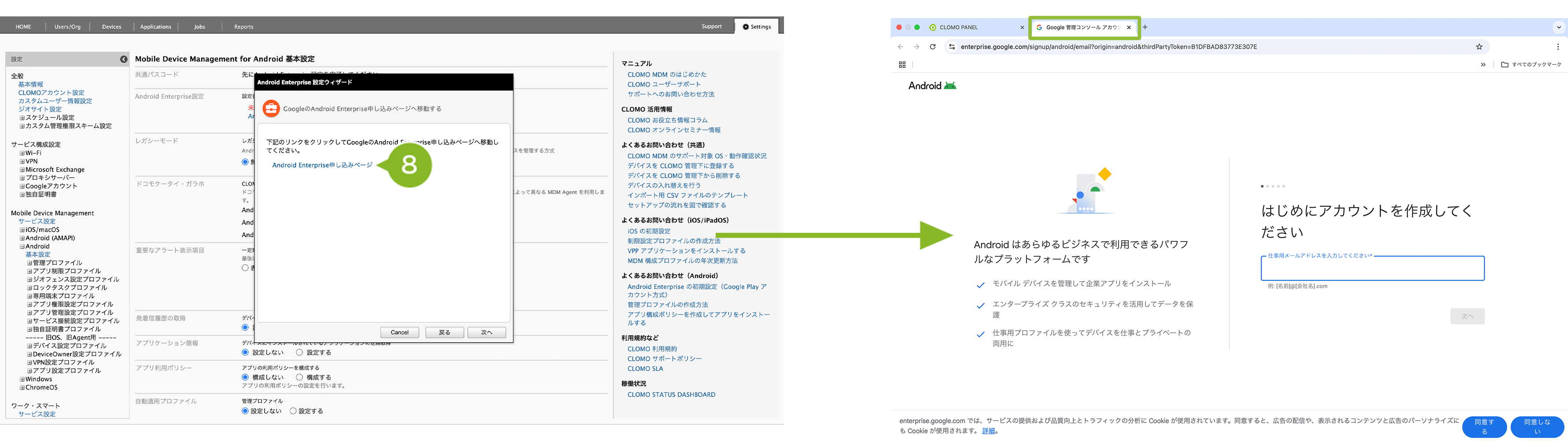Select 設定する for 自動適用プロファイル

293,411
